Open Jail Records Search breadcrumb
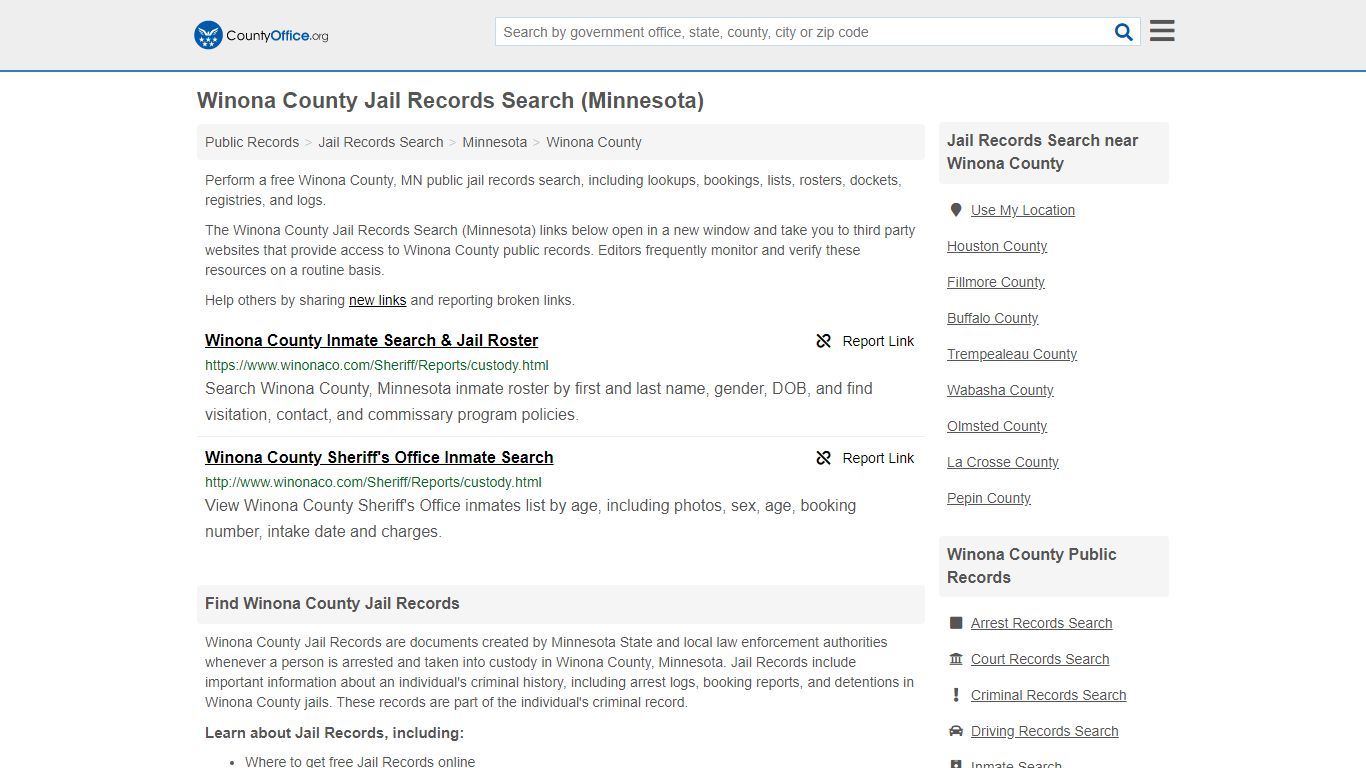The height and width of the screenshot is (768, 1366). pyautogui.click(x=381, y=142)
